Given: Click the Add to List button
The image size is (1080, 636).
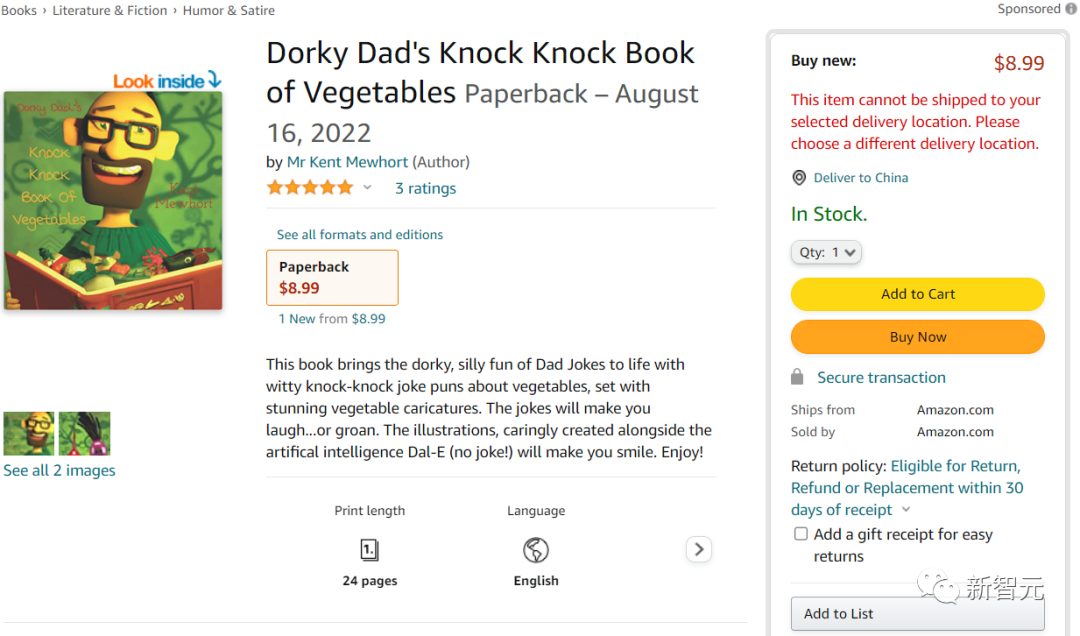Looking at the screenshot, I should 917,614.
